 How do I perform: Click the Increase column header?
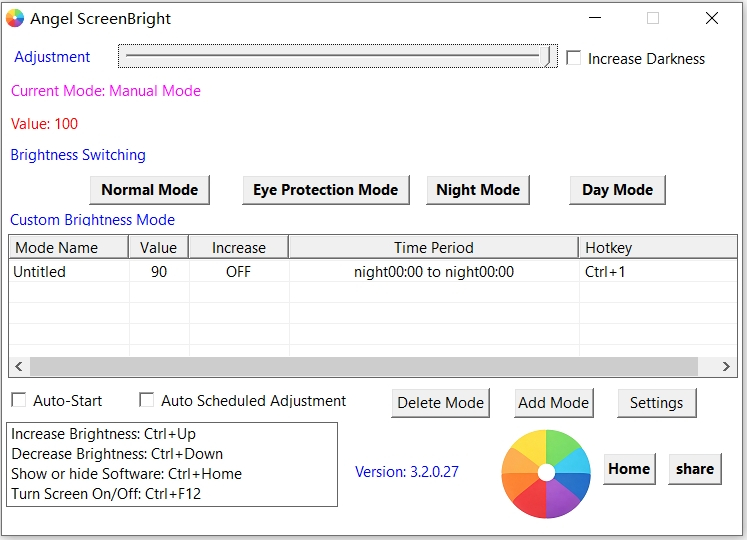coord(239,247)
